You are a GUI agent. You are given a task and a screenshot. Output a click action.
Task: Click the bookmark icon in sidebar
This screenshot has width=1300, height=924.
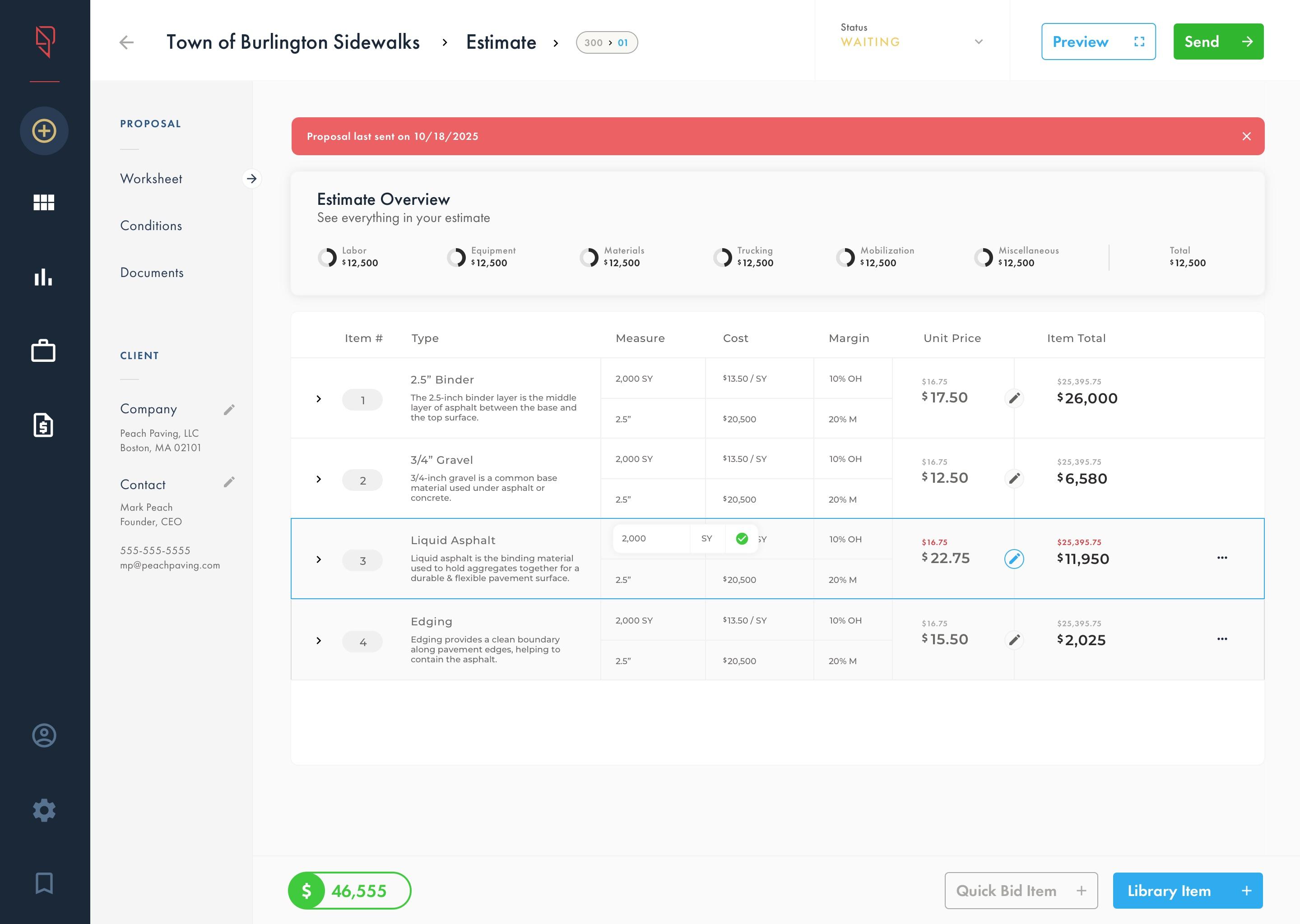pyautogui.click(x=44, y=883)
